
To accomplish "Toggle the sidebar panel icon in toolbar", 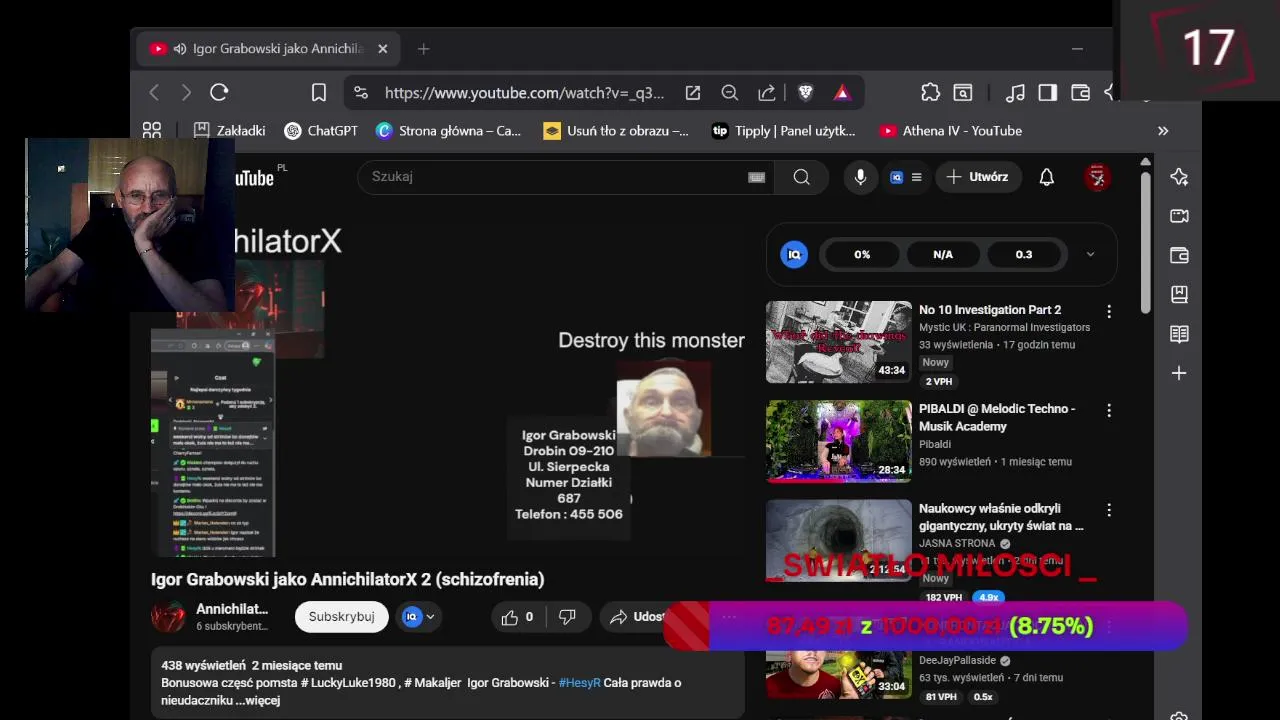I will click(x=1048, y=93).
